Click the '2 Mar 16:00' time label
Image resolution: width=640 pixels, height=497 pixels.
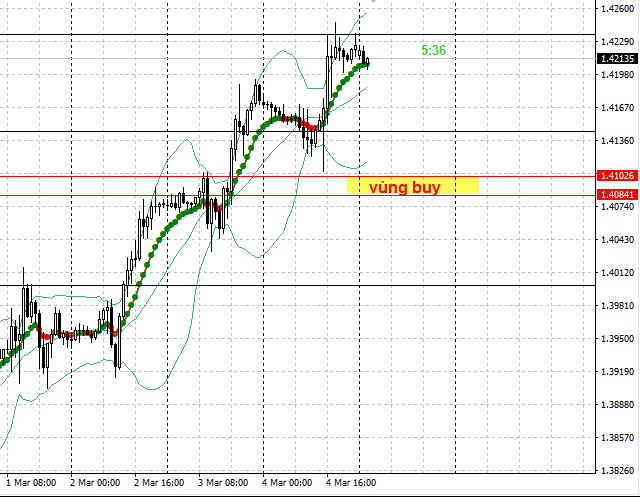(x=159, y=483)
